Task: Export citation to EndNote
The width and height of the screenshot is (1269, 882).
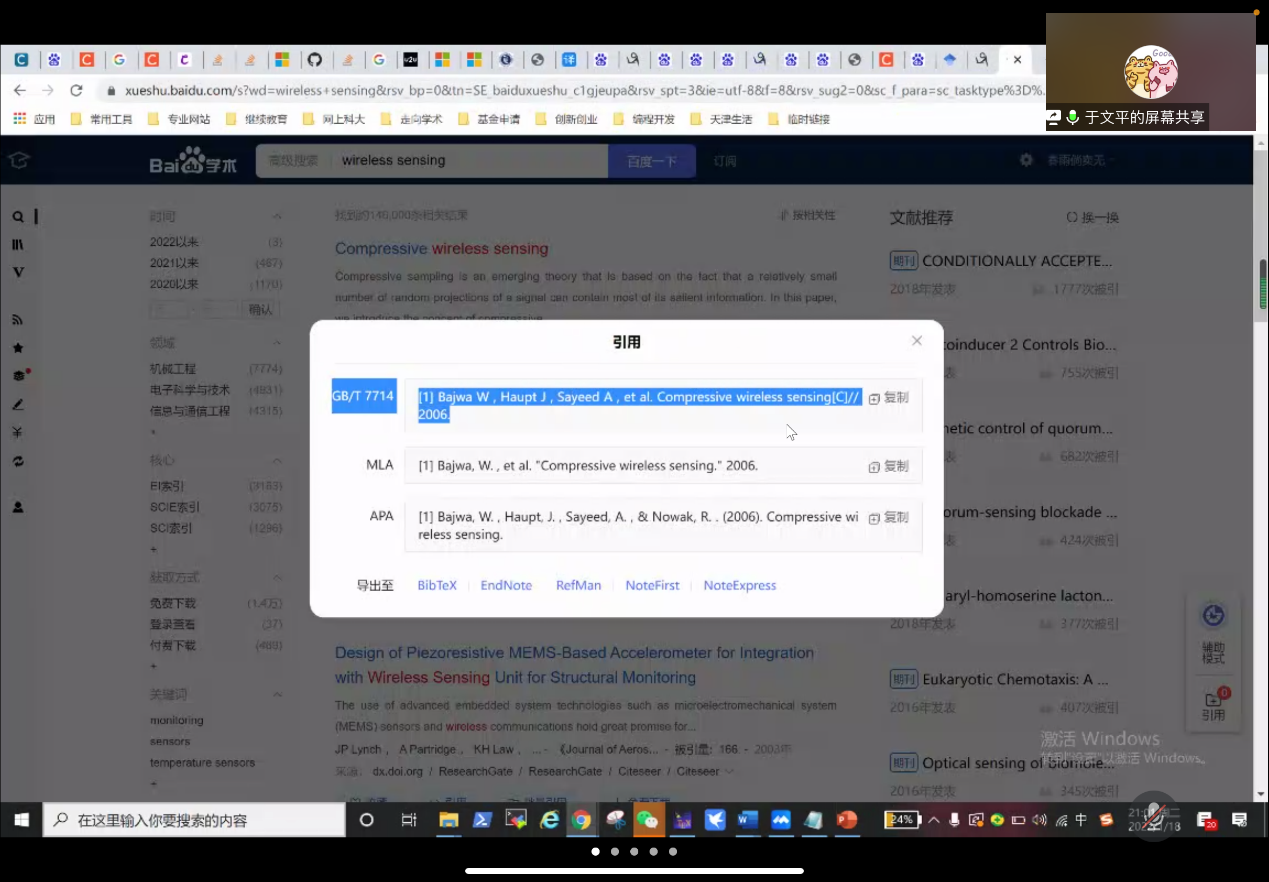Action: (x=506, y=586)
